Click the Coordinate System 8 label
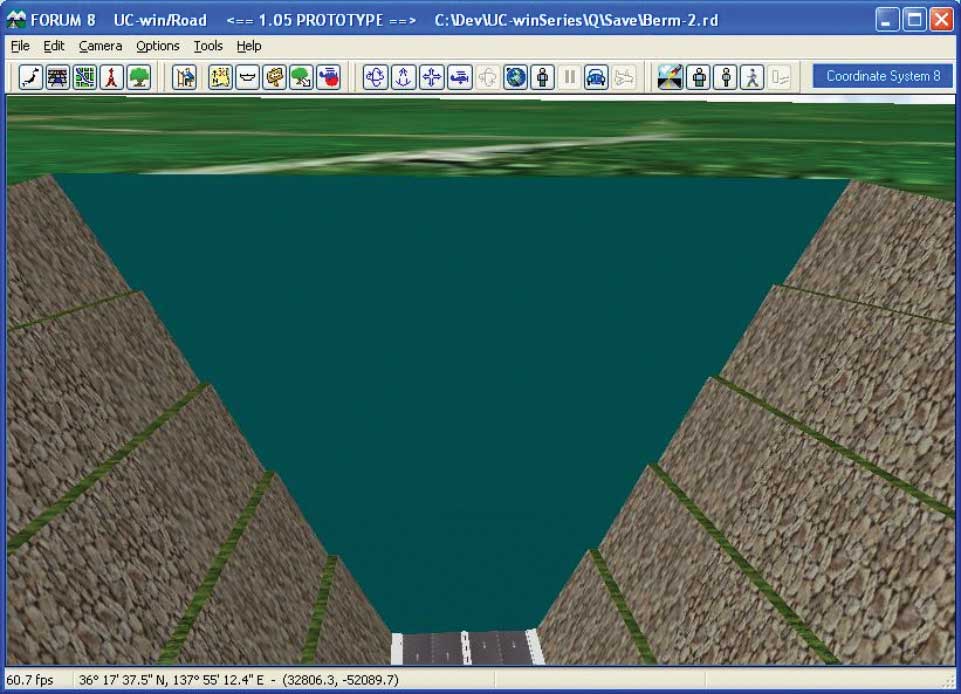Viewport: 961px width, 694px height. 883,76
